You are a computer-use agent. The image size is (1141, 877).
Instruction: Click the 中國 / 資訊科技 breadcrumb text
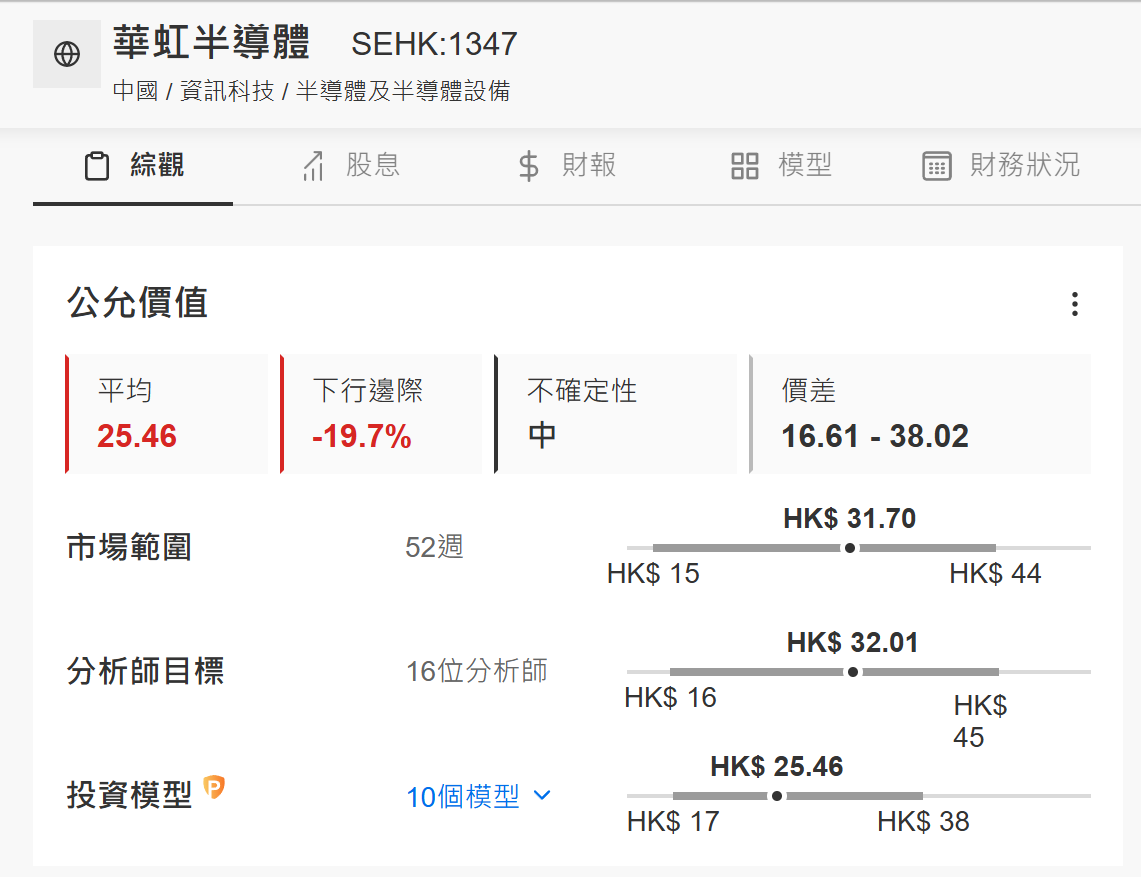point(194,91)
